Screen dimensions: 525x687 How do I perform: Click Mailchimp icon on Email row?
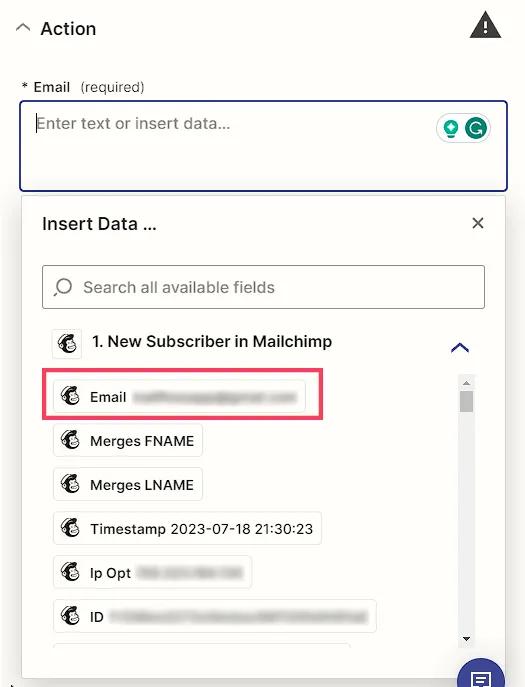[70, 396]
